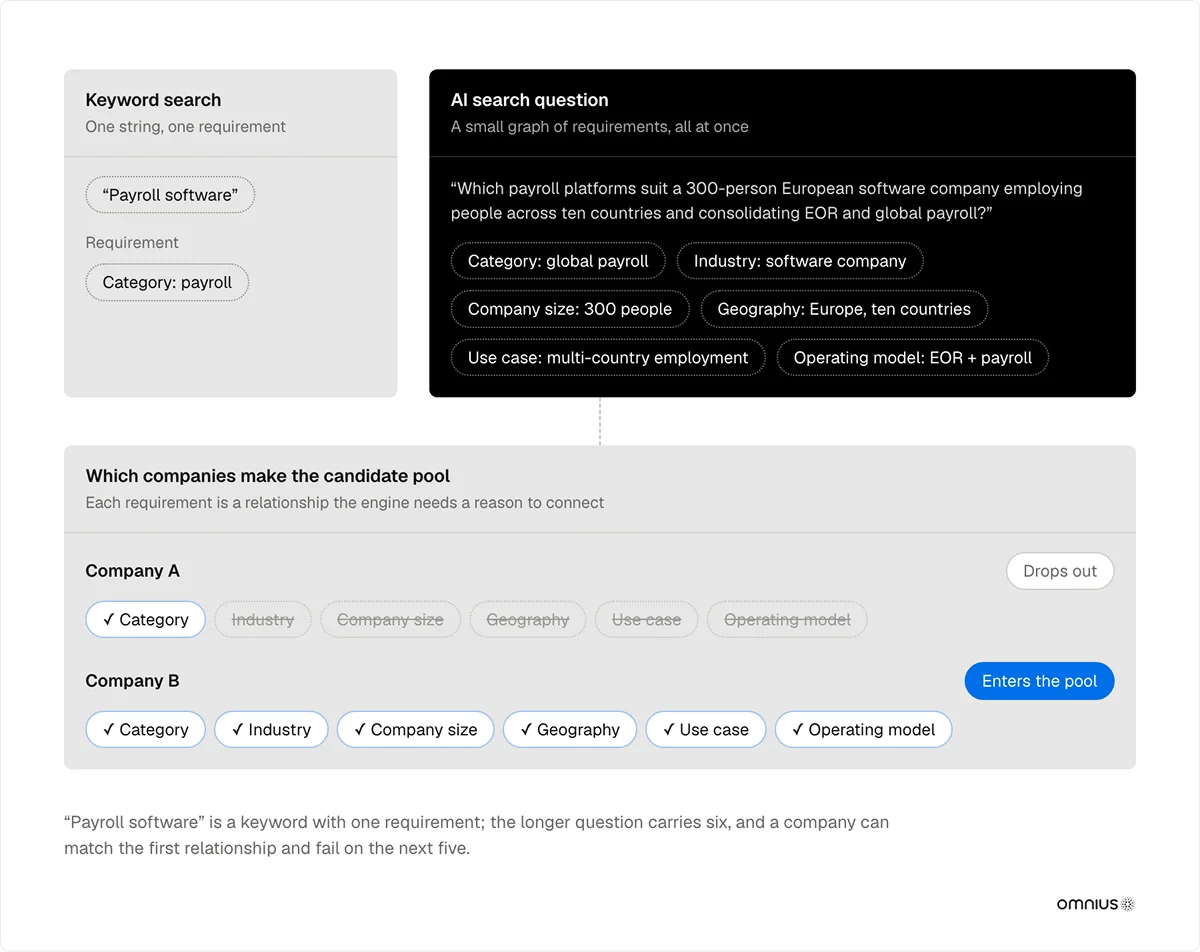
Task: Select Geography: Europe, ten countries chip
Action: click(x=844, y=309)
